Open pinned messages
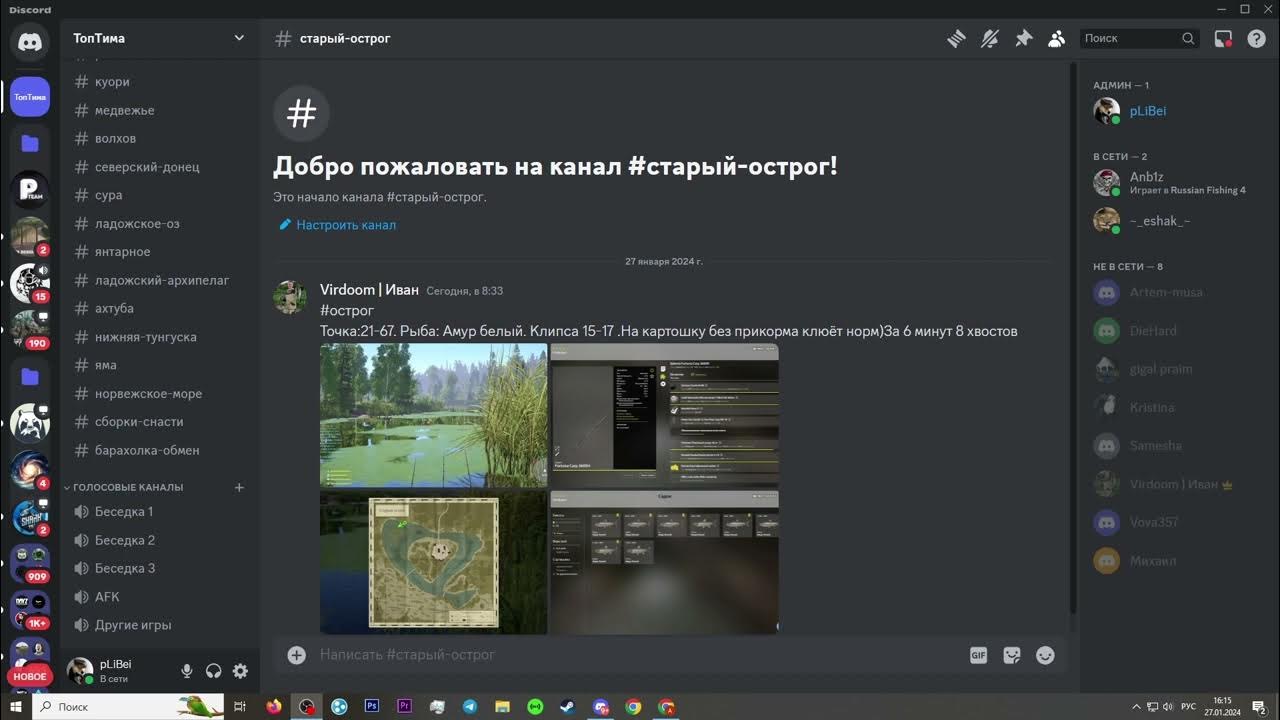Image resolution: width=1280 pixels, height=720 pixels. tap(1023, 38)
